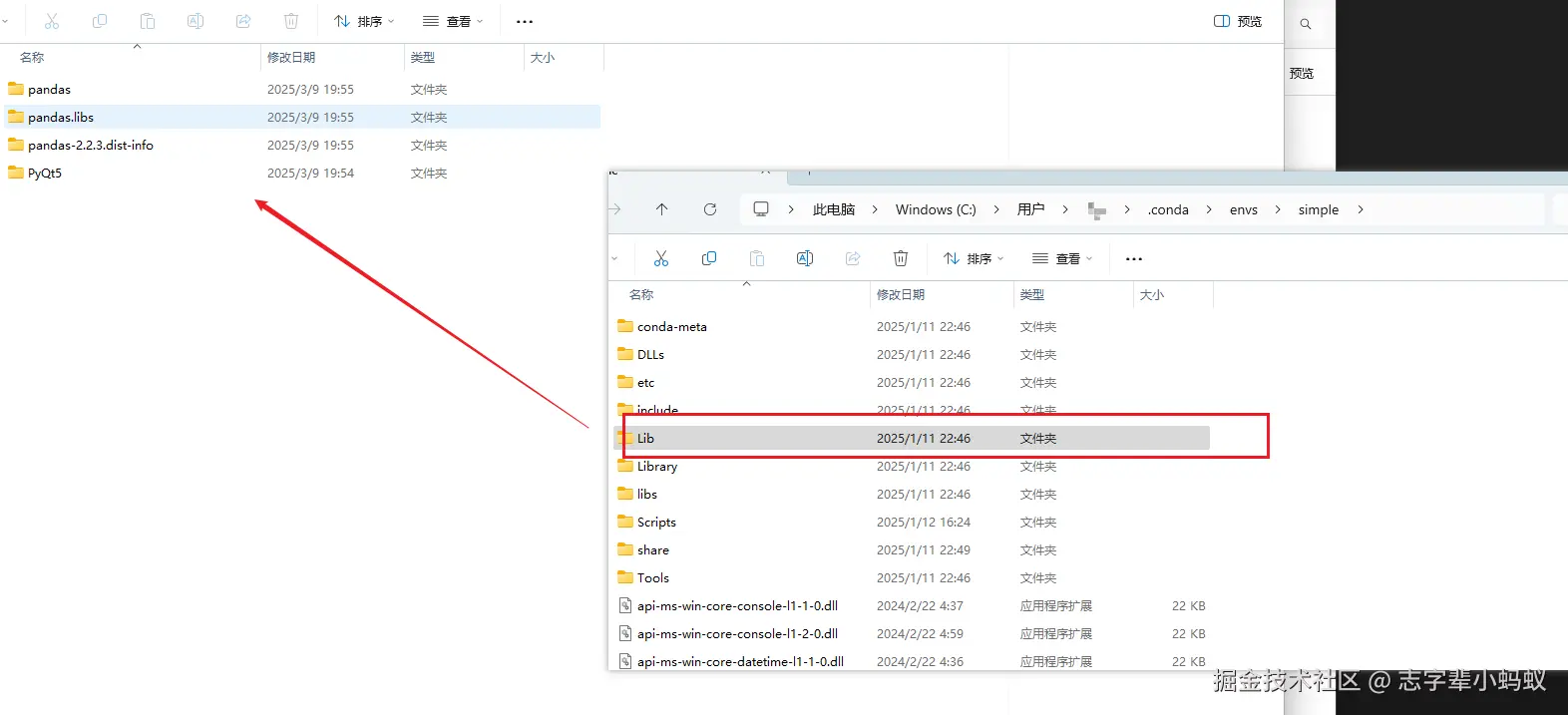
Task: Open 排序 sort dropdown in front Explorer window
Action: [x=974, y=258]
